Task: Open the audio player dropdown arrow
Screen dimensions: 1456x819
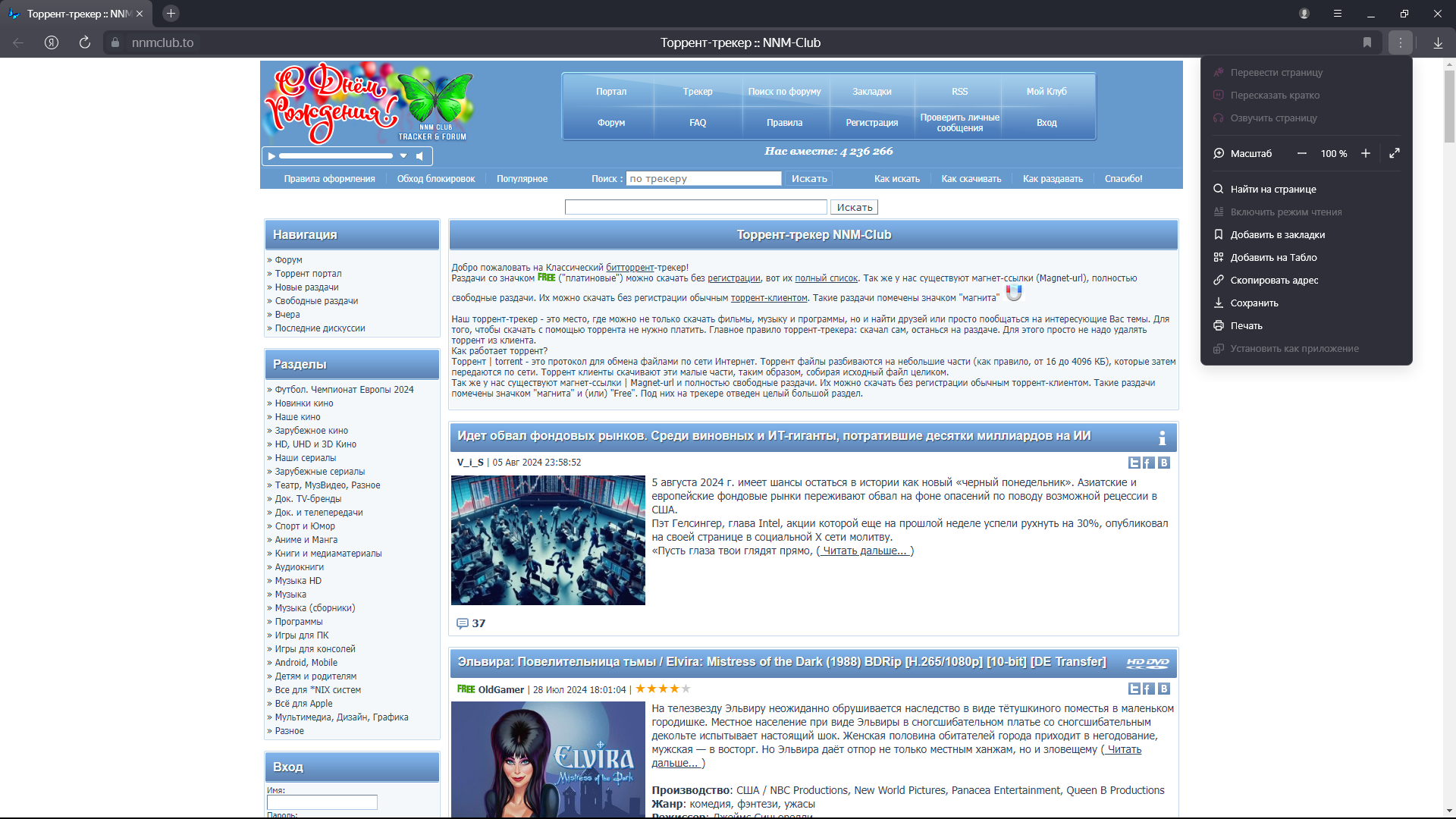Action: [403, 156]
